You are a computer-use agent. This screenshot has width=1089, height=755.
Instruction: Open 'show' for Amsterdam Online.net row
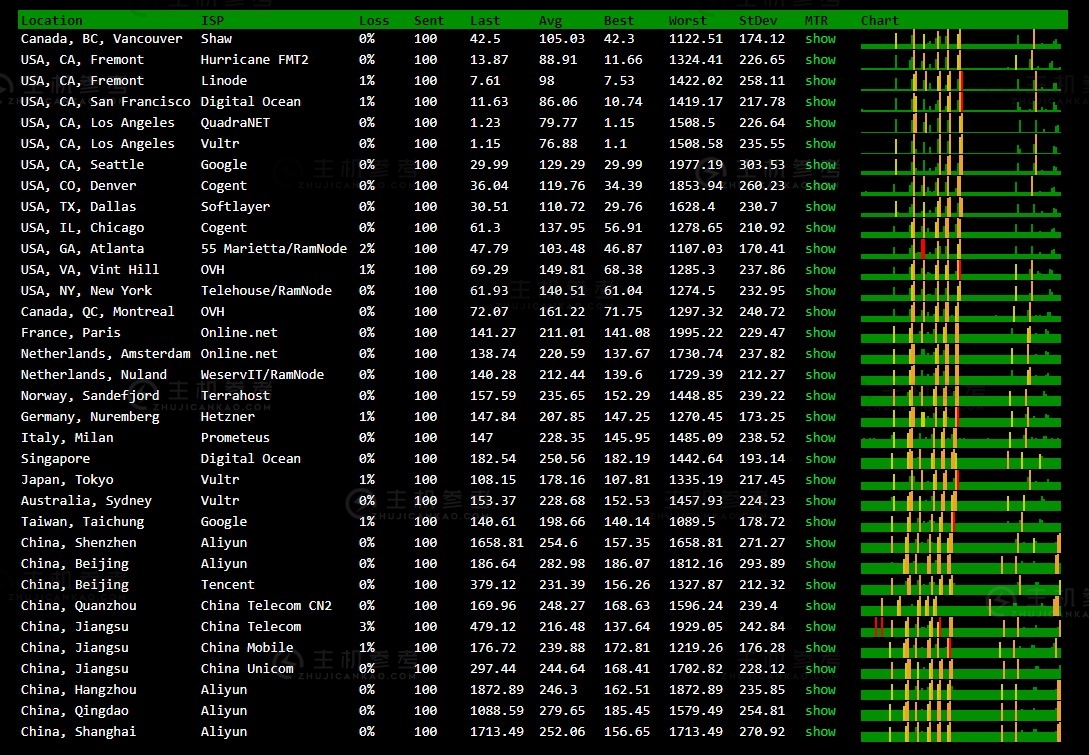coord(820,354)
